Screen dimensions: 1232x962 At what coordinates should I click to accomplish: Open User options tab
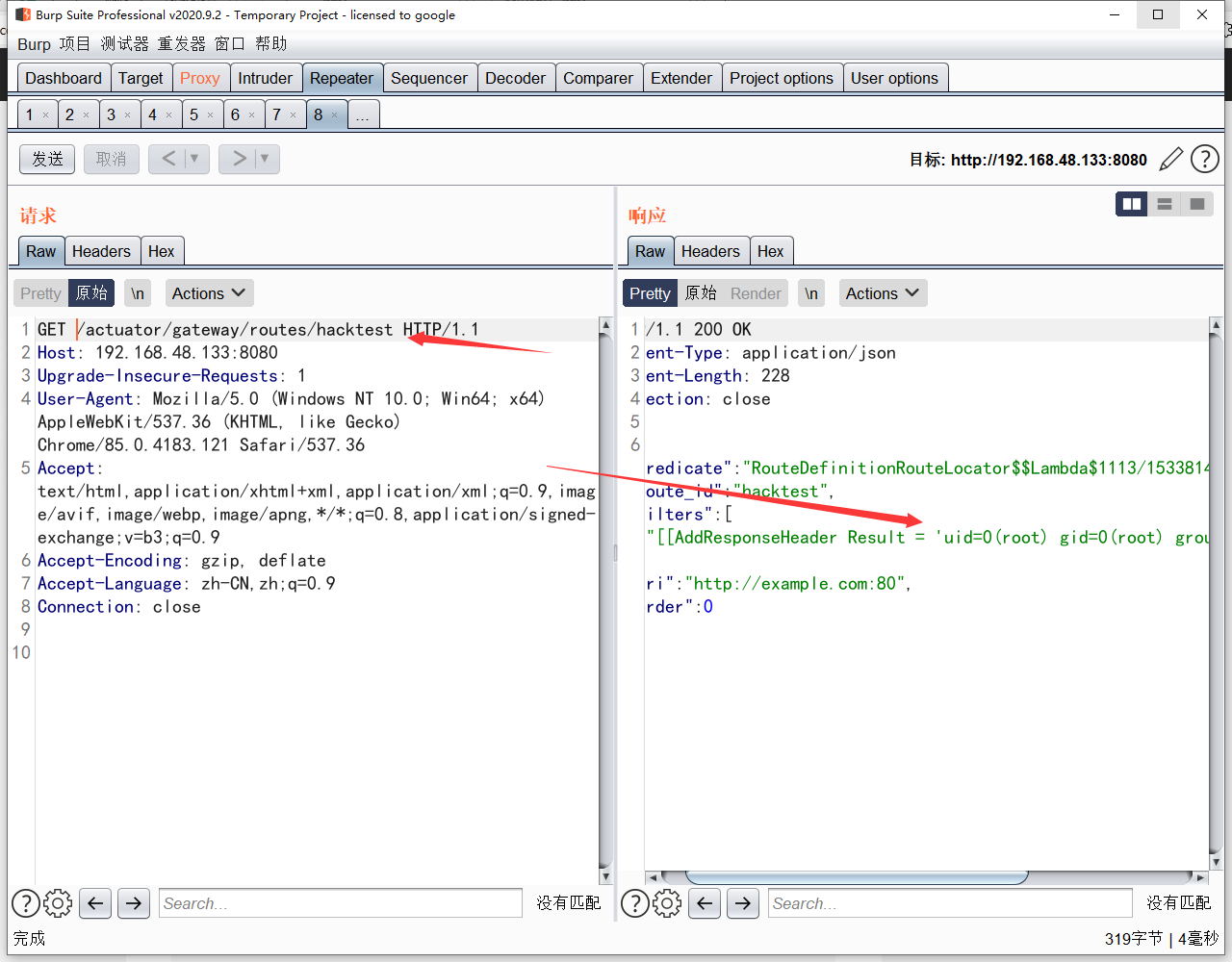tap(894, 78)
